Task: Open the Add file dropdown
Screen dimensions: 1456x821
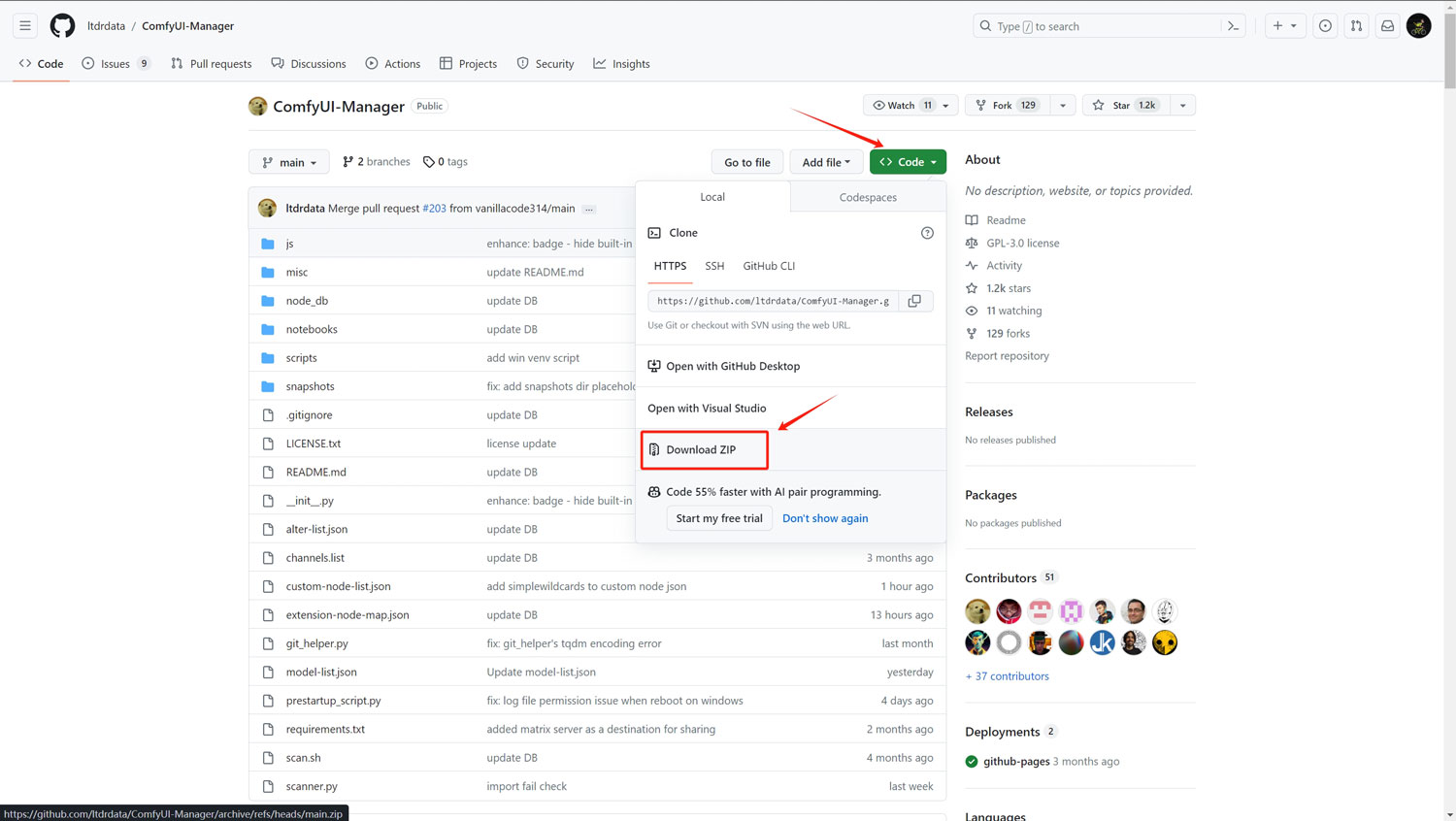Action: pos(825,162)
